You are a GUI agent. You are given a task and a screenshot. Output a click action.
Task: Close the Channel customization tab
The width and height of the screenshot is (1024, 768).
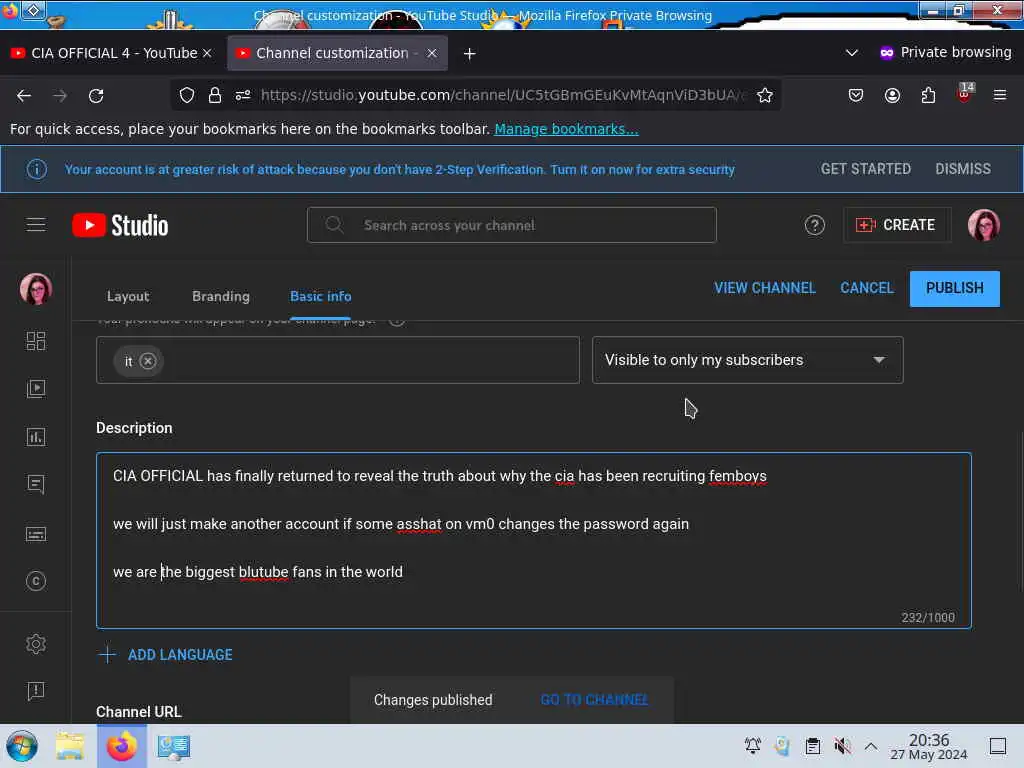pos(432,53)
